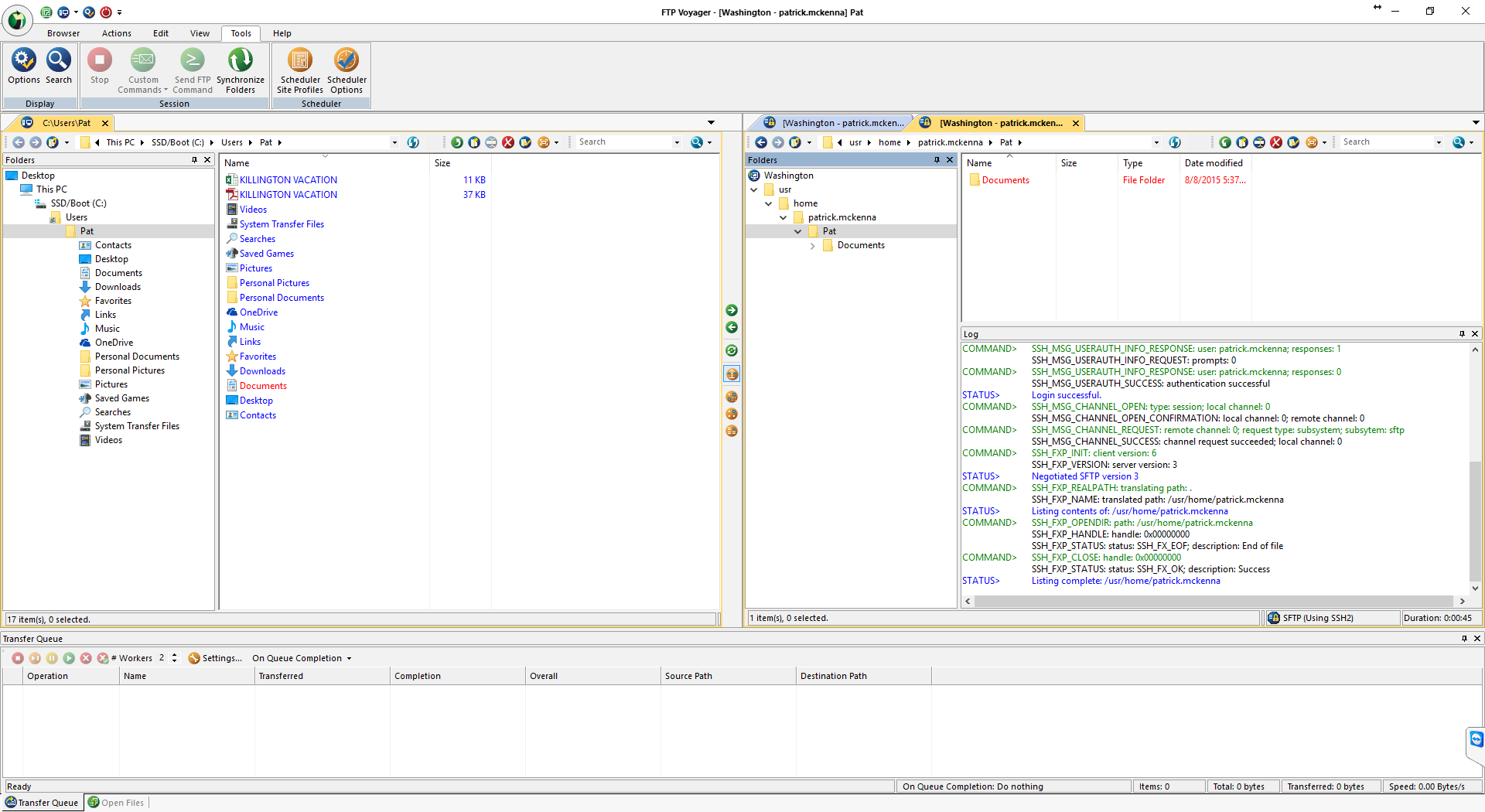The height and width of the screenshot is (812, 1485).
Task: Pin the local Folders panel
Action: 194,160
